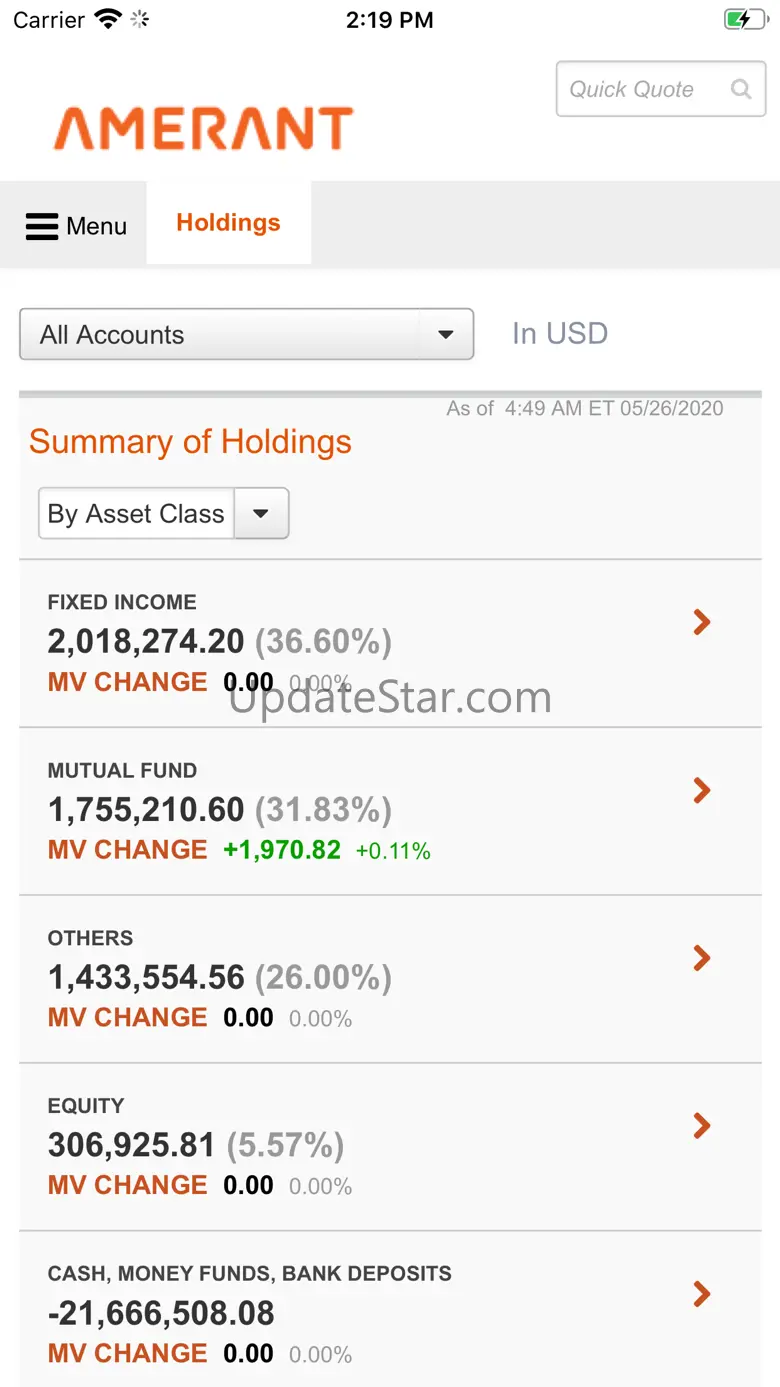The width and height of the screenshot is (780, 1387).
Task: Tap the battery status icon
Action: coord(744,20)
